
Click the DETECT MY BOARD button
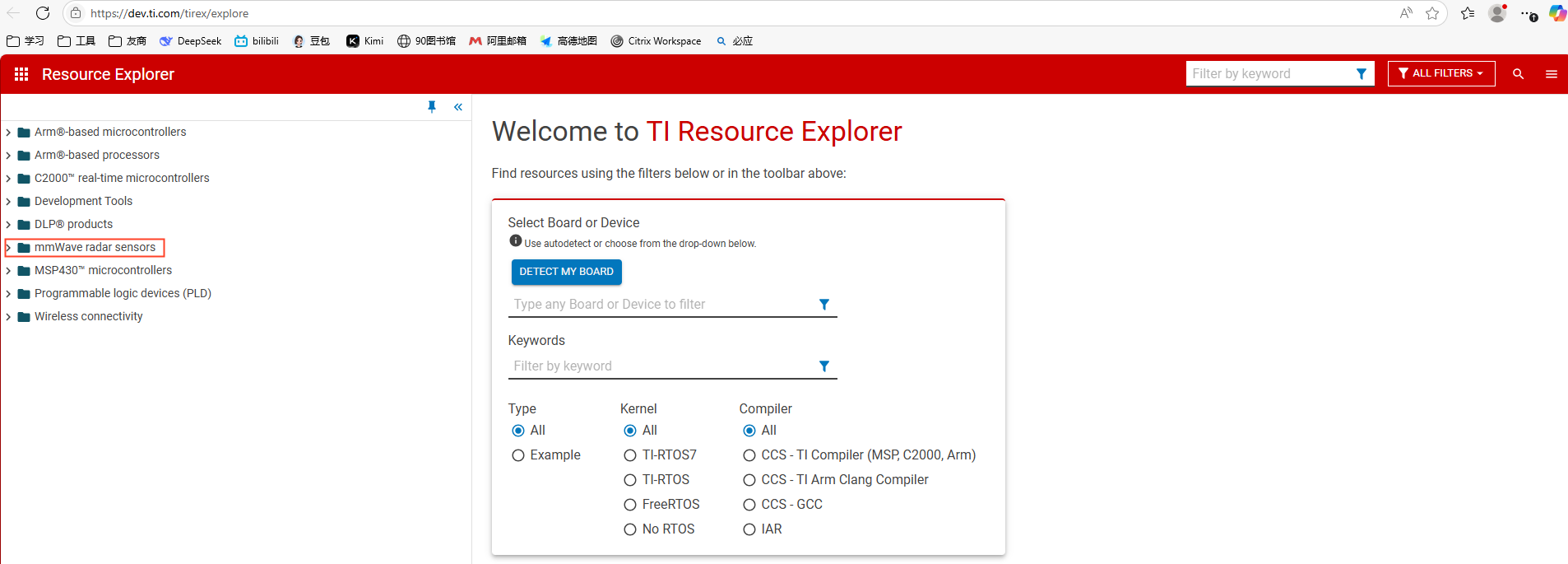coord(567,272)
